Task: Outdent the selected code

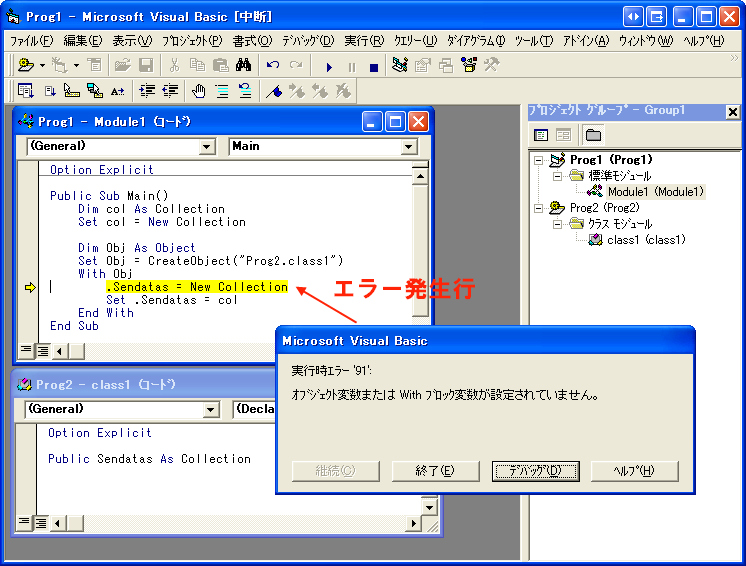Action: point(170,90)
